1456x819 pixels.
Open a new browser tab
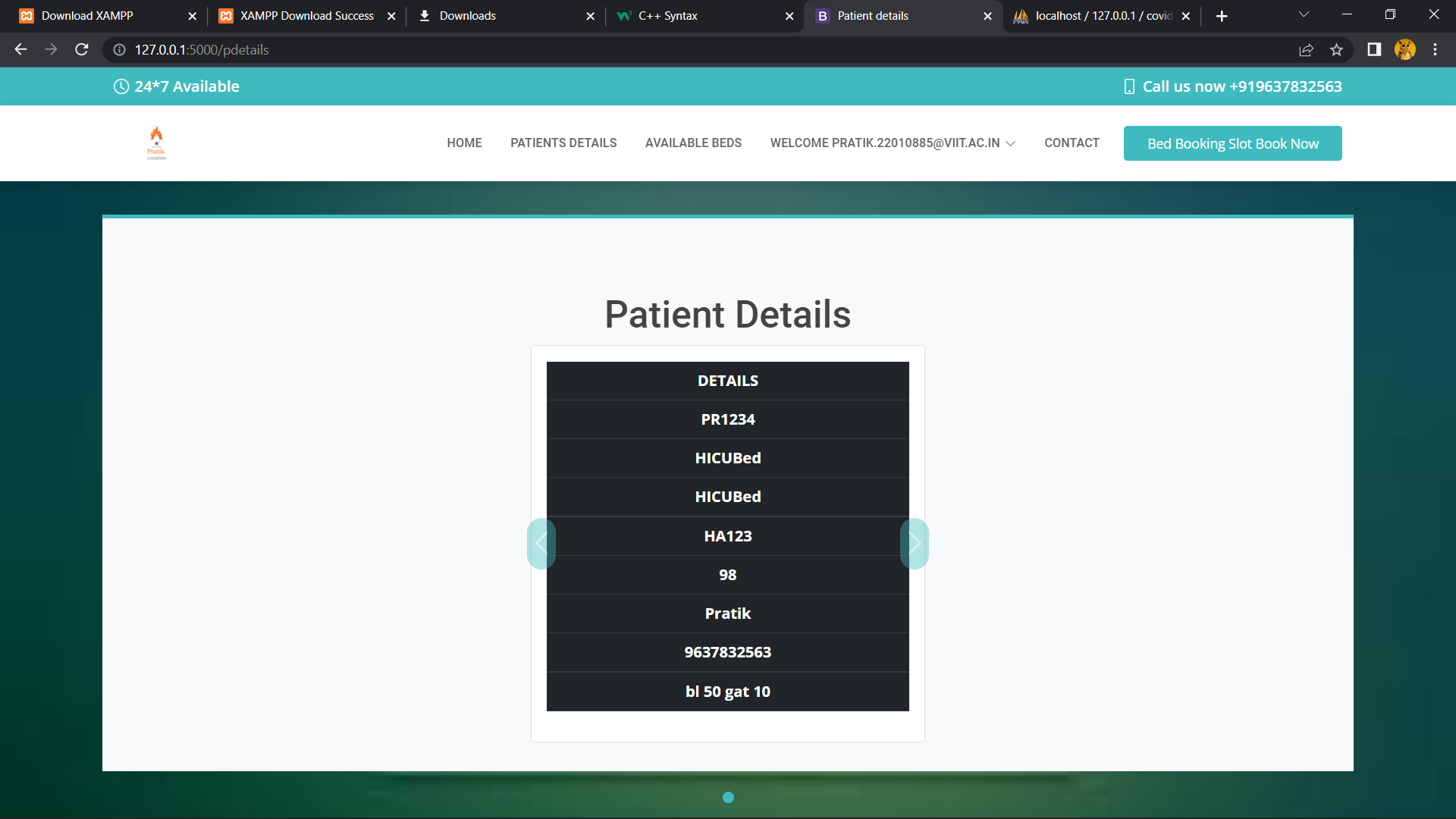1222,16
